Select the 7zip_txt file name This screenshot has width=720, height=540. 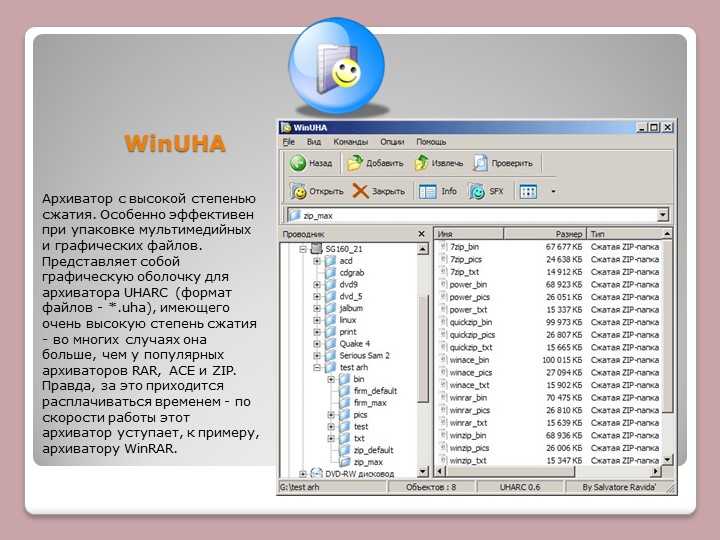point(464,272)
